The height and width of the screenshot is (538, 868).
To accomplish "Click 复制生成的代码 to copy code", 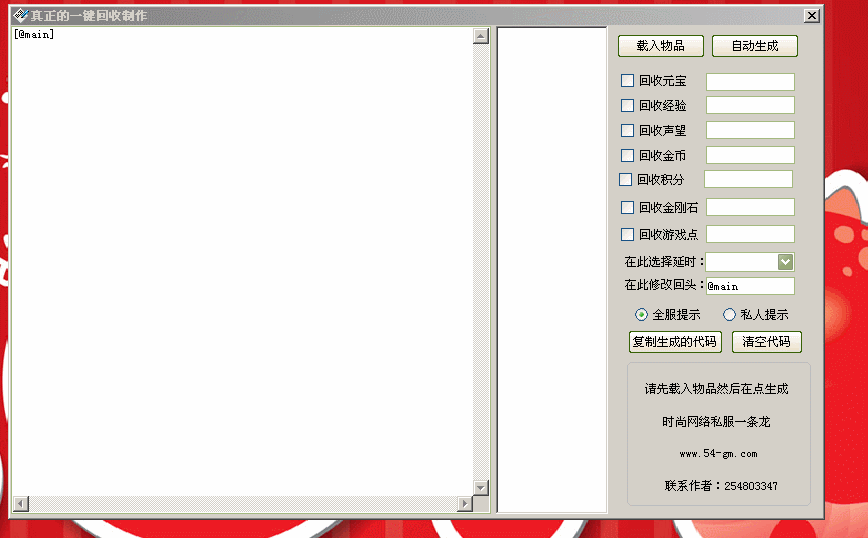I will (675, 341).
